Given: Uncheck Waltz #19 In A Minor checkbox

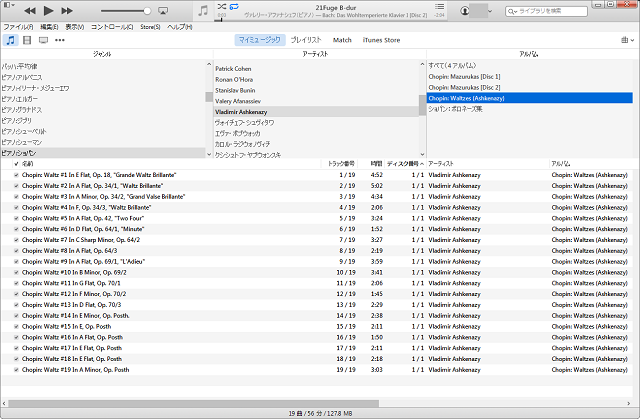Looking at the screenshot, I should coord(16,370).
